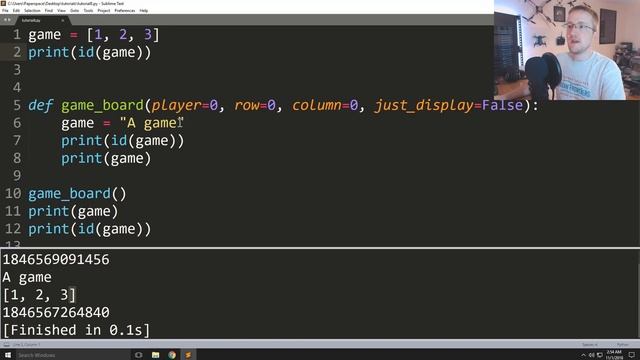Screen dimensions: 640x360
Task: Open File Explorer from the taskbar
Action: [156, 355]
